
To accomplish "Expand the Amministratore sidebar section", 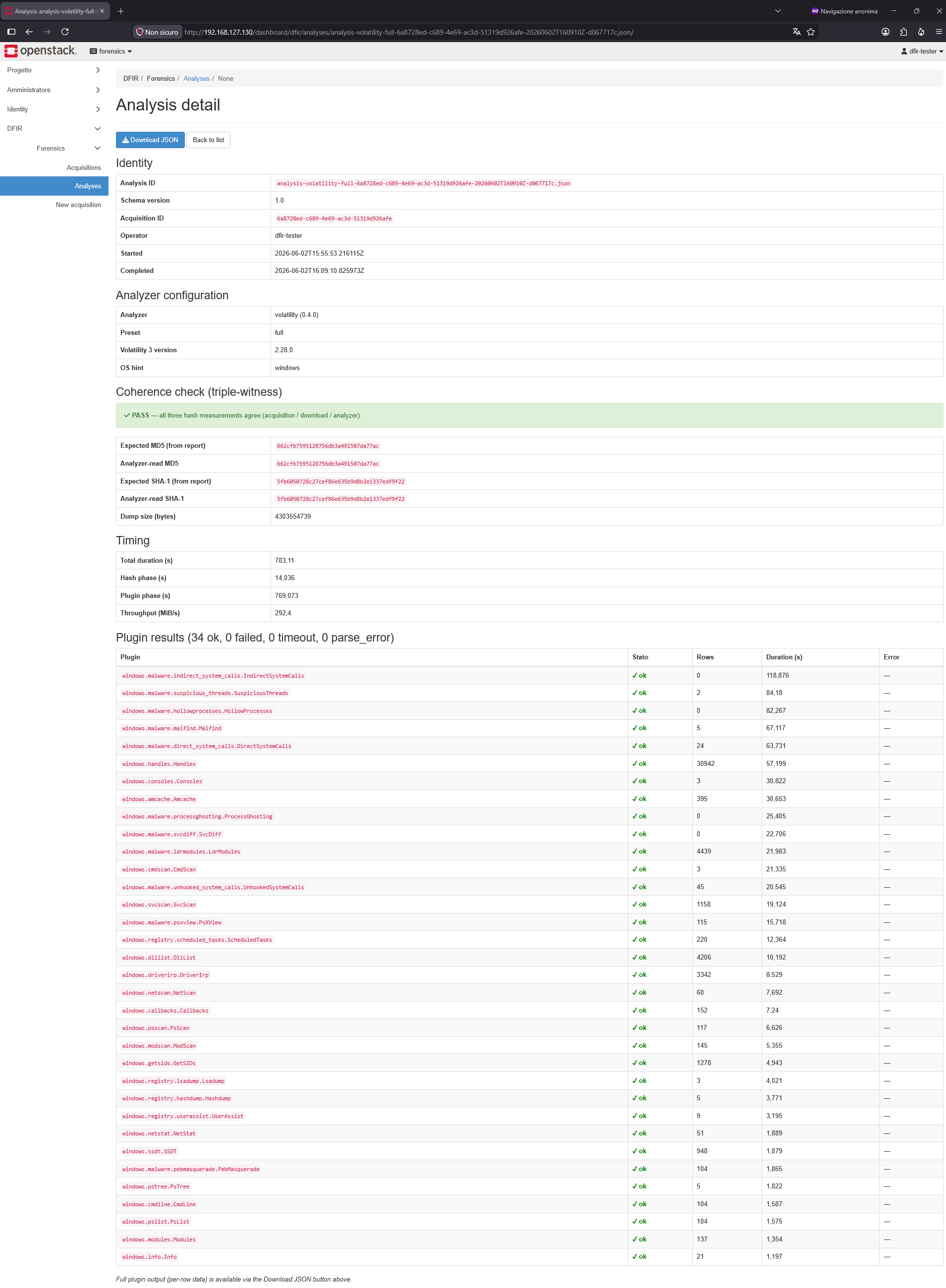I will [54, 90].
